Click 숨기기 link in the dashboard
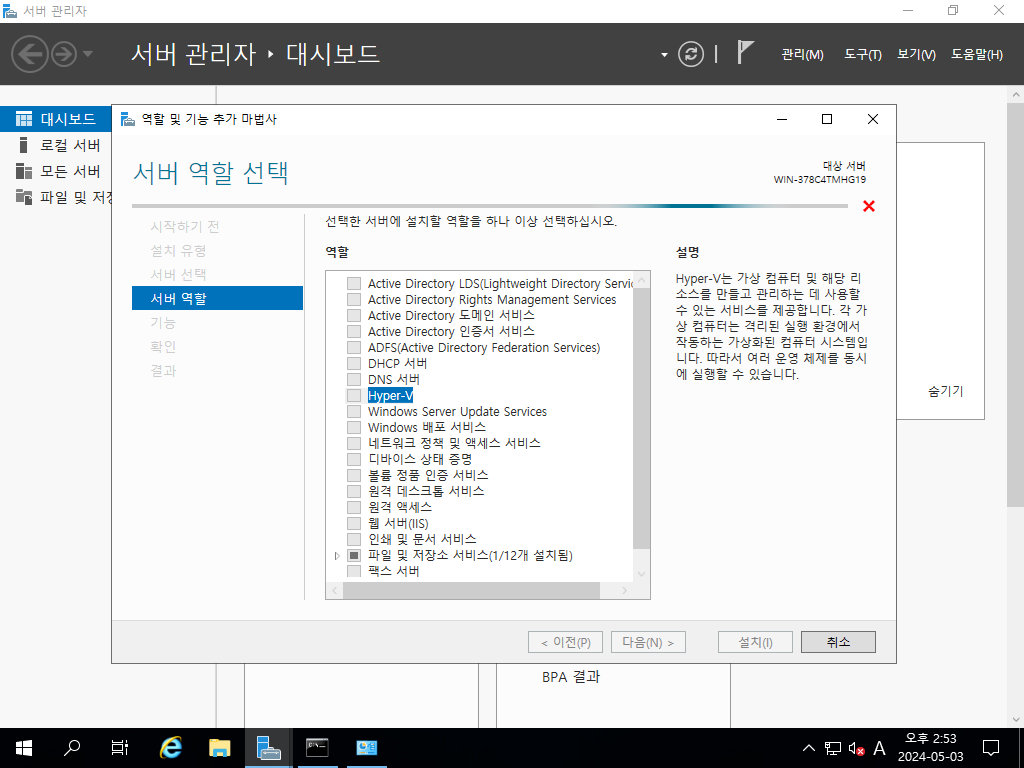Viewport: 1024px width, 768px height. pyautogui.click(x=945, y=391)
